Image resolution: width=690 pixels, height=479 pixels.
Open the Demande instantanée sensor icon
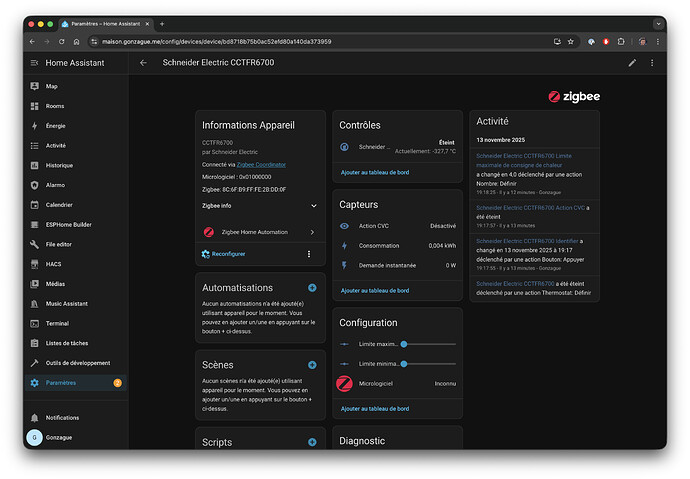point(345,265)
